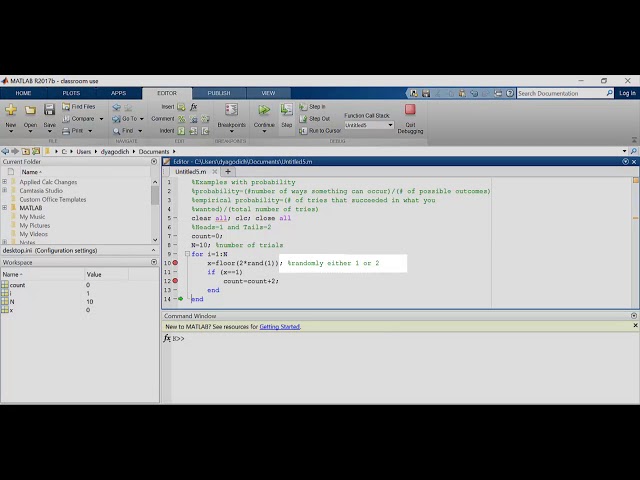This screenshot has height=480, width=640.
Task: Switch to the PUBLISH tab
Action: pyautogui.click(x=219, y=93)
